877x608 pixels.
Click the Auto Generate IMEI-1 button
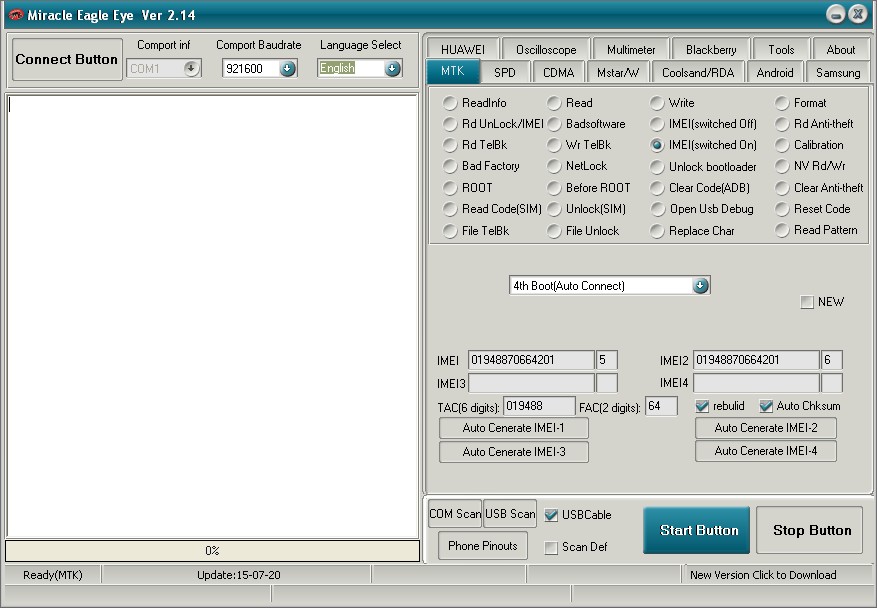coord(513,428)
